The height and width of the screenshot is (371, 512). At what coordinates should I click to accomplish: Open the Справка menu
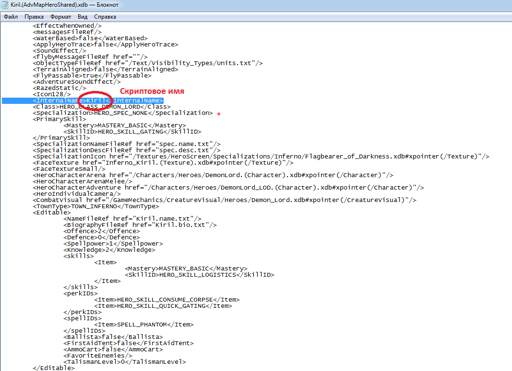click(x=105, y=17)
